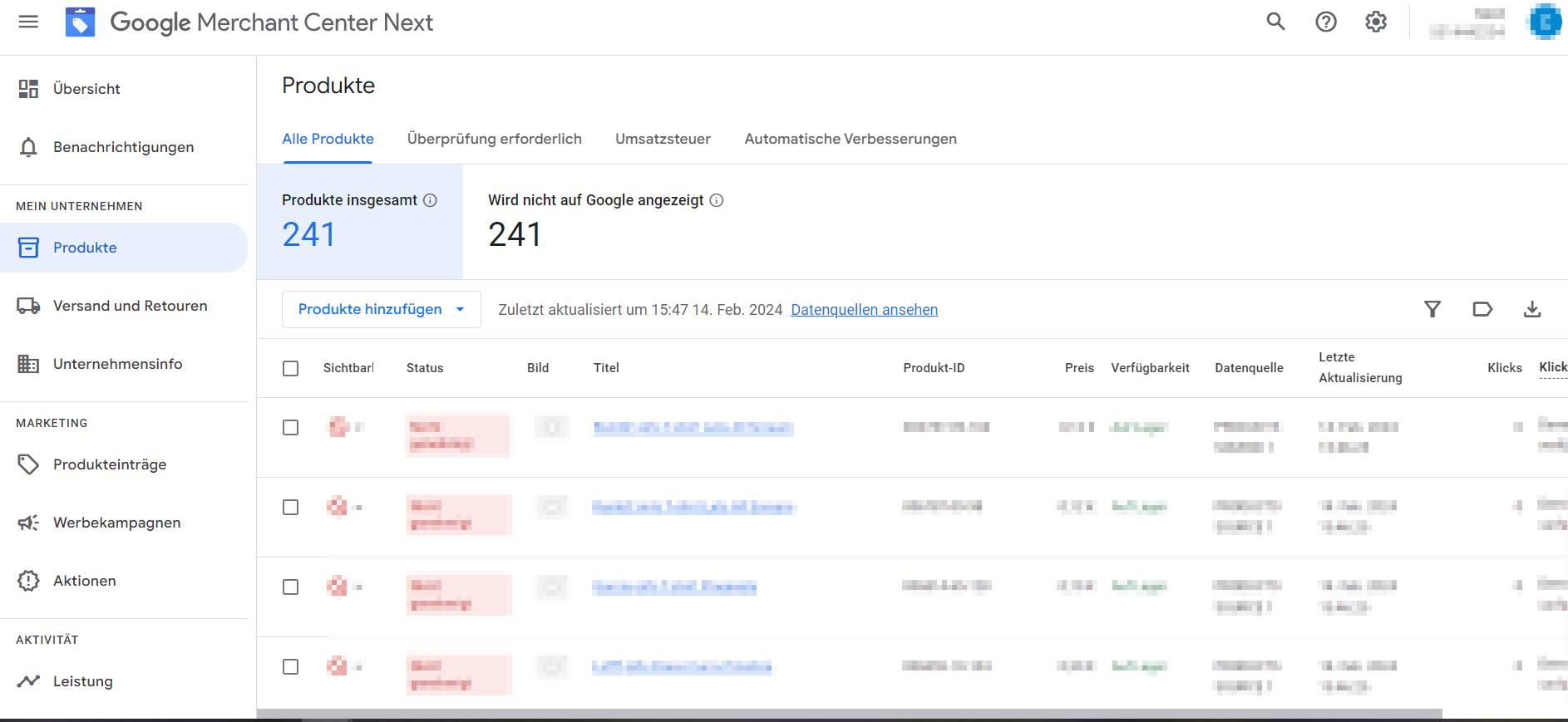This screenshot has width=1568, height=722.
Task: Click the filter funnel icon
Action: [x=1432, y=310]
